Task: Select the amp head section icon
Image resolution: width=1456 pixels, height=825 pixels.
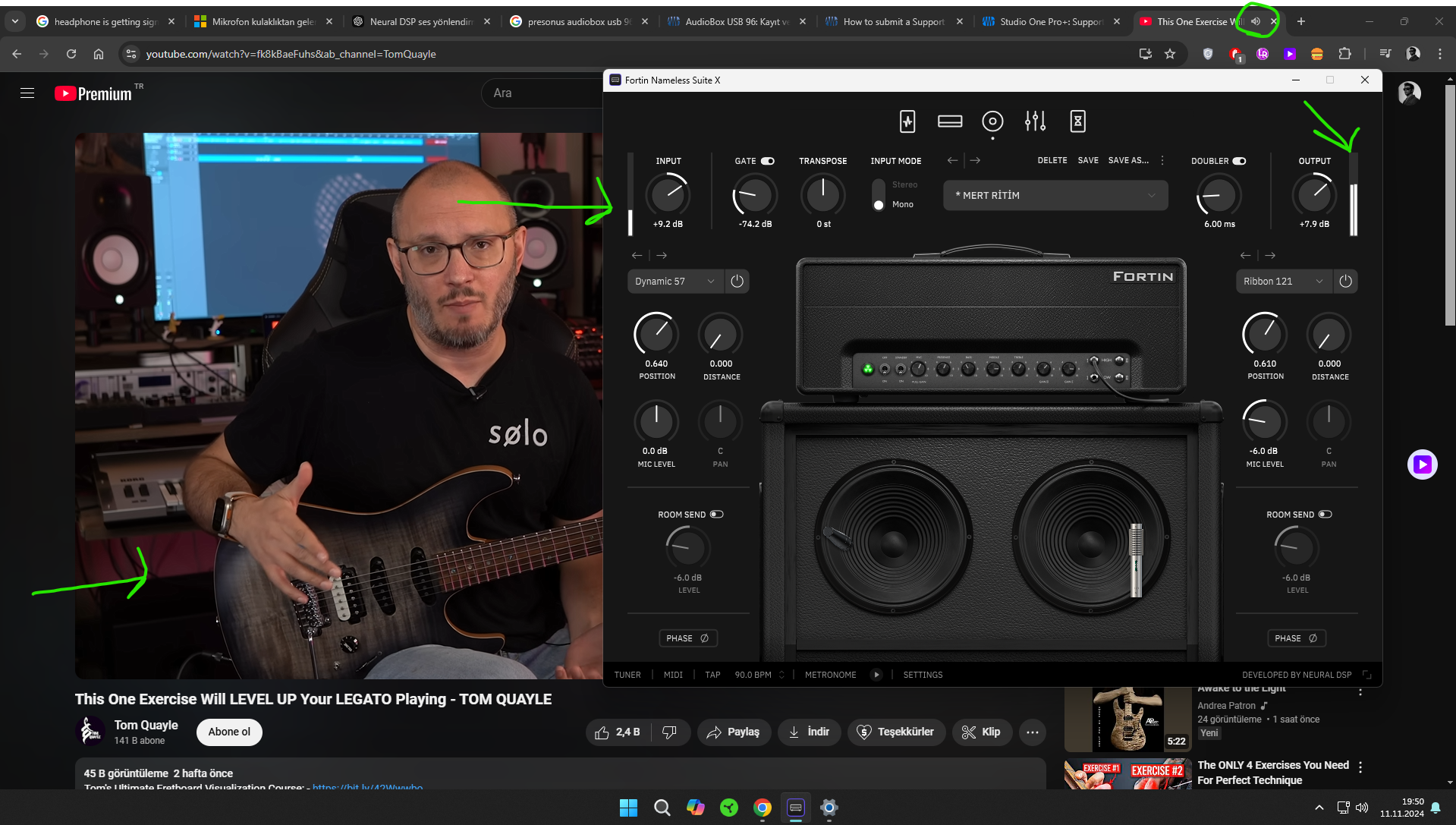Action: click(x=949, y=121)
